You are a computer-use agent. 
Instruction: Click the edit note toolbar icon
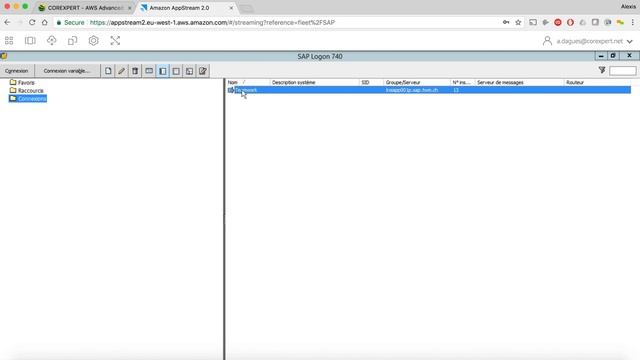tap(203, 71)
